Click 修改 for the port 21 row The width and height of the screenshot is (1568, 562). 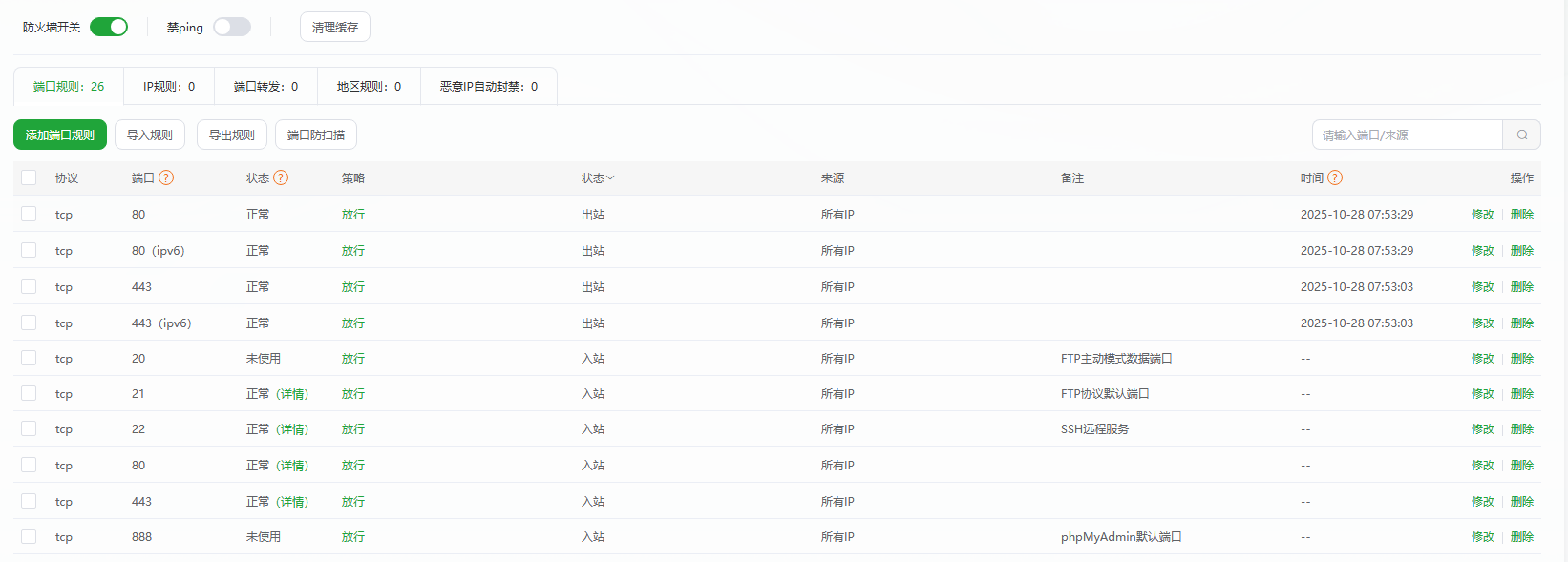[1483, 394]
